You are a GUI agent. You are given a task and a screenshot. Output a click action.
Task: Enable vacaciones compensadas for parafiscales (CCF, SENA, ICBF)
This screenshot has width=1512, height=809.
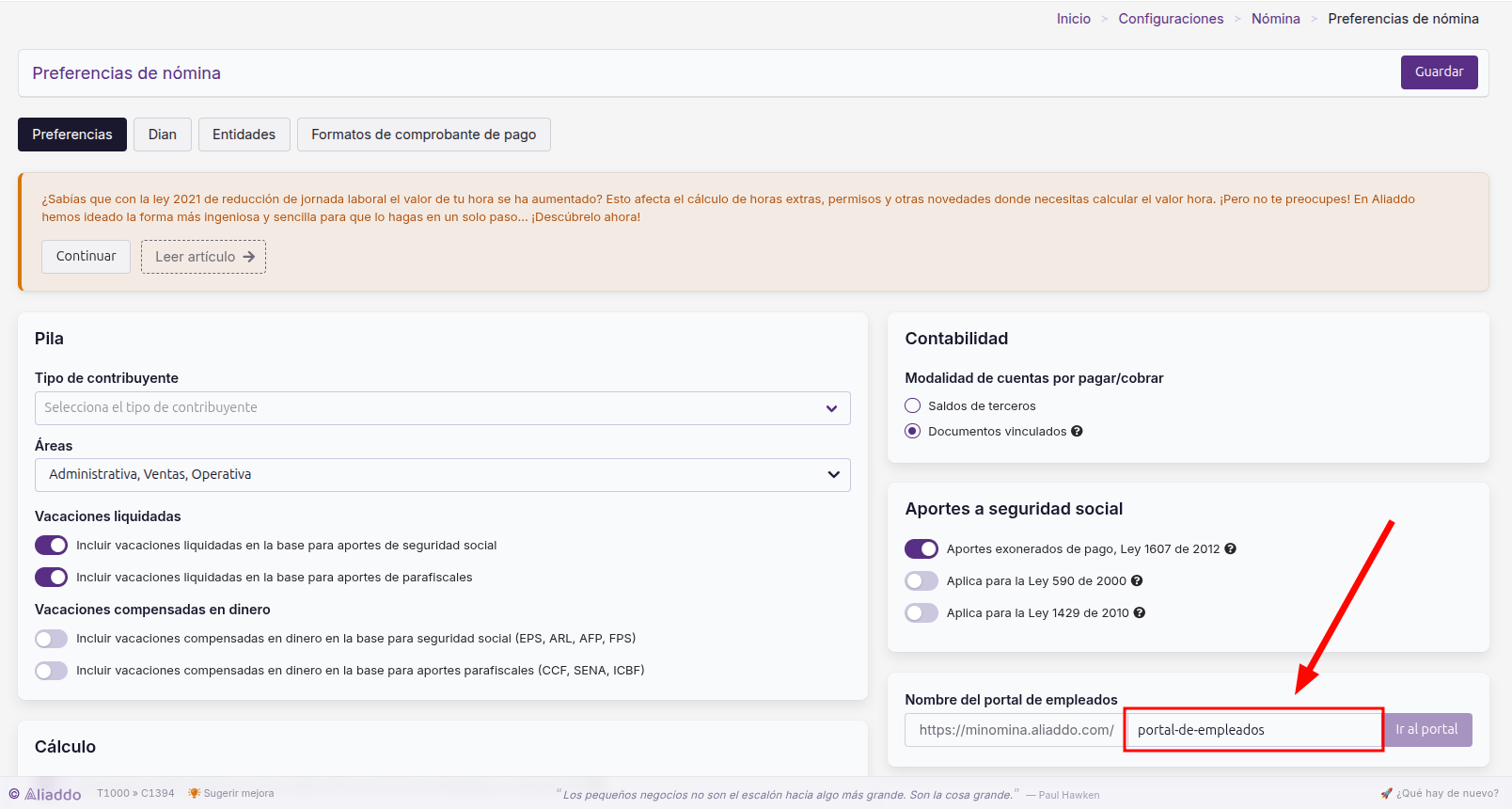tap(51, 671)
